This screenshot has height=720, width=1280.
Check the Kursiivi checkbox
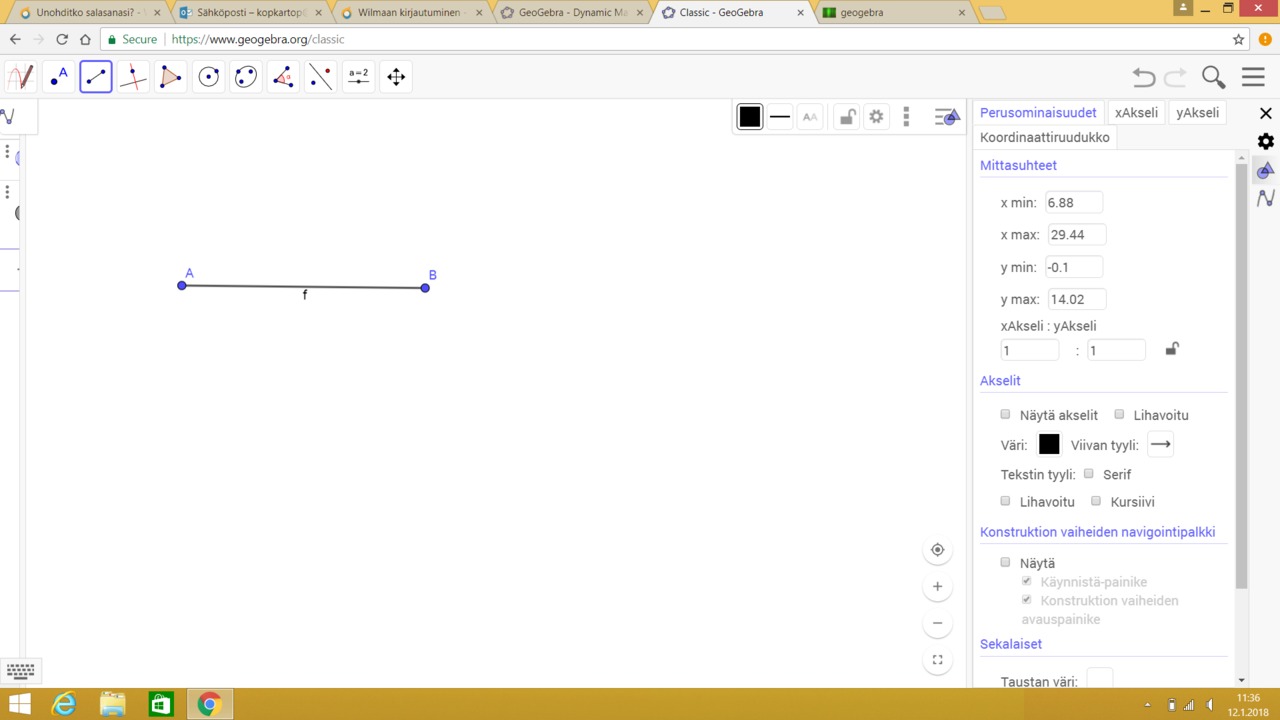pos(1096,501)
